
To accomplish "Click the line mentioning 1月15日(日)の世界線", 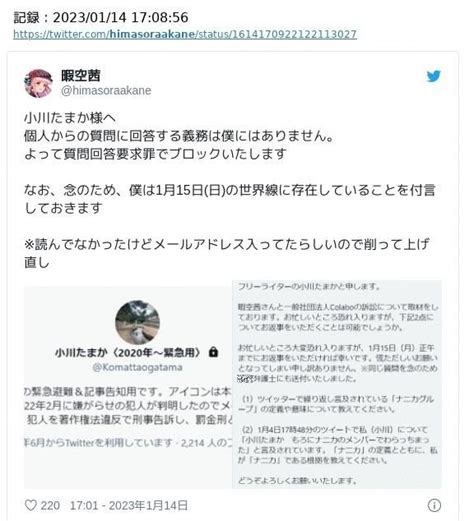I will (x=230, y=190).
